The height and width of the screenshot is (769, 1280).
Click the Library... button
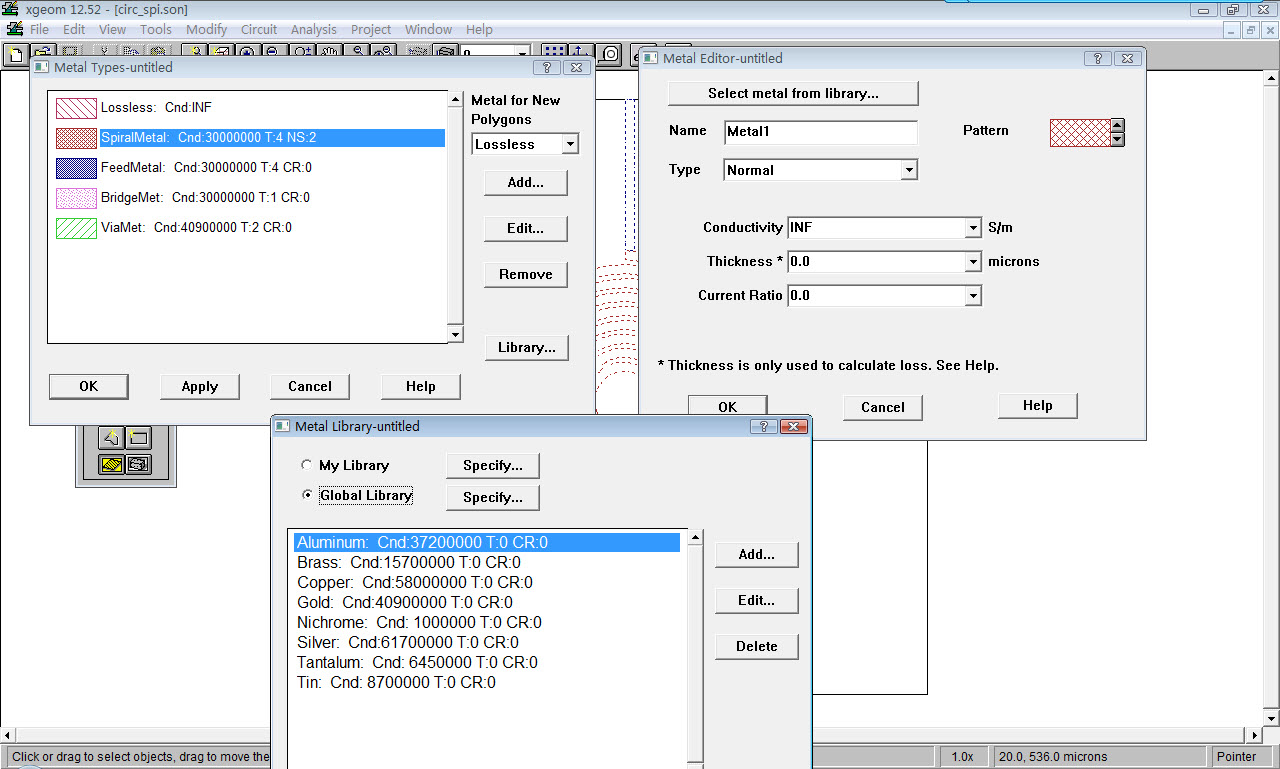pos(526,348)
